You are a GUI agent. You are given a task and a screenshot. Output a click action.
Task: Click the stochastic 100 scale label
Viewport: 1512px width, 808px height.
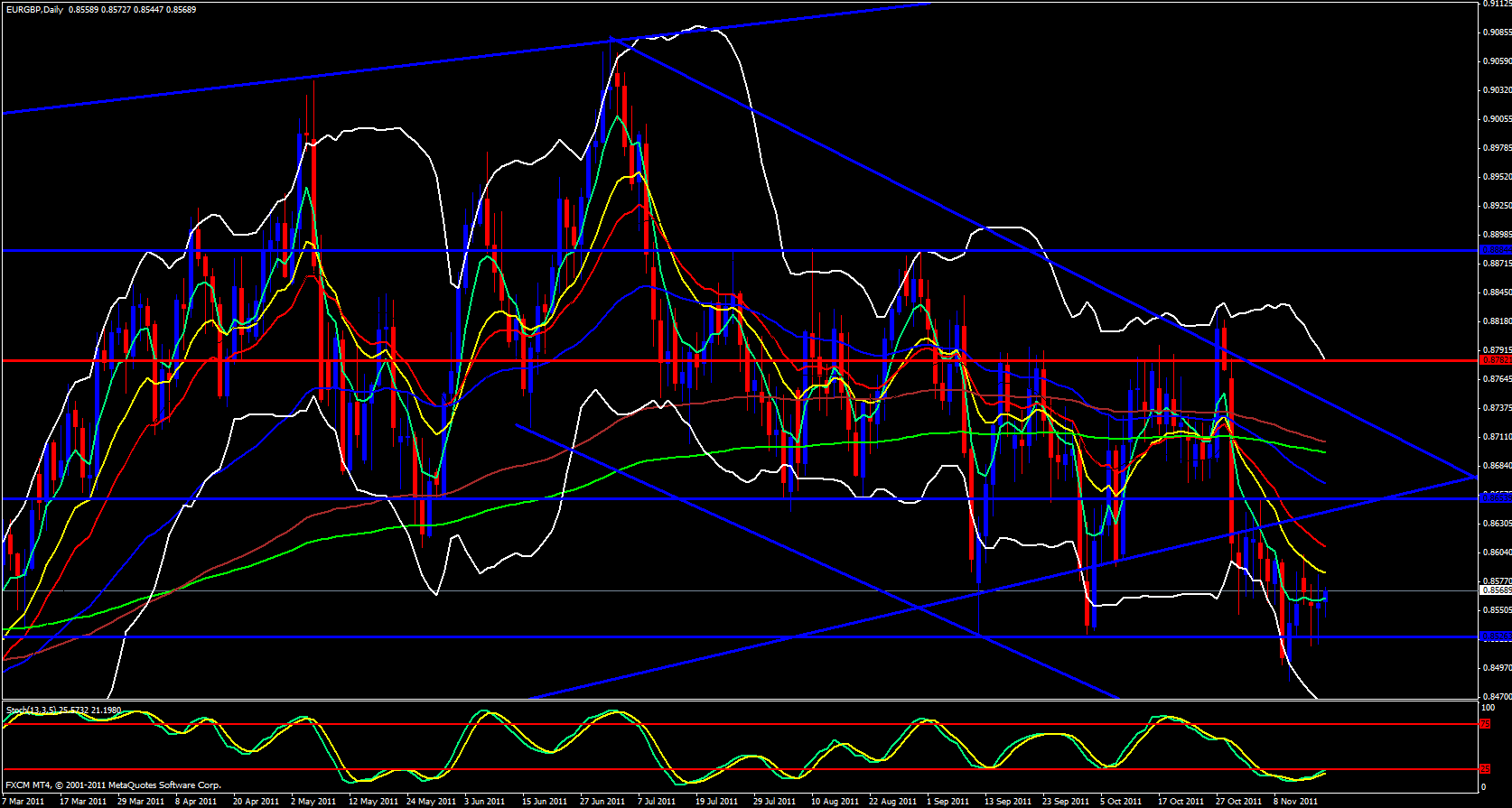1488,708
